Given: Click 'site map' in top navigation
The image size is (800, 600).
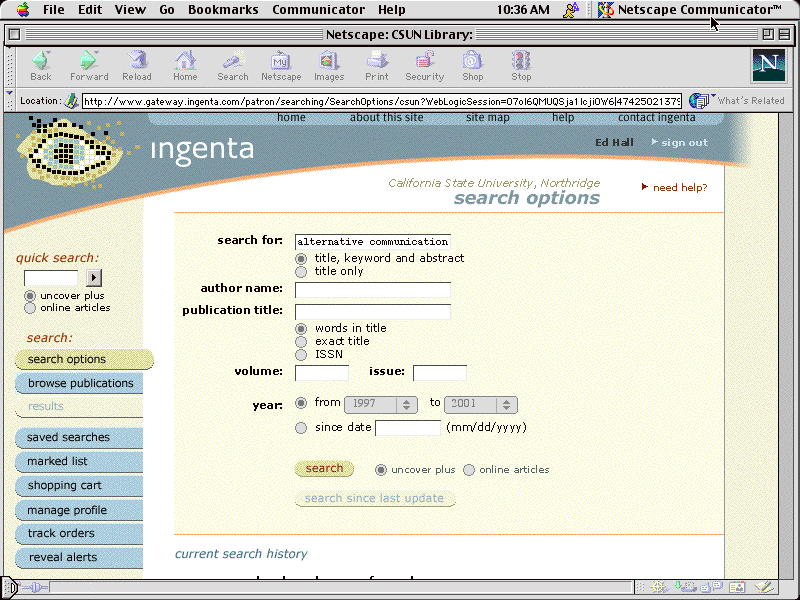Looking at the screenshot, I should 488,118.
